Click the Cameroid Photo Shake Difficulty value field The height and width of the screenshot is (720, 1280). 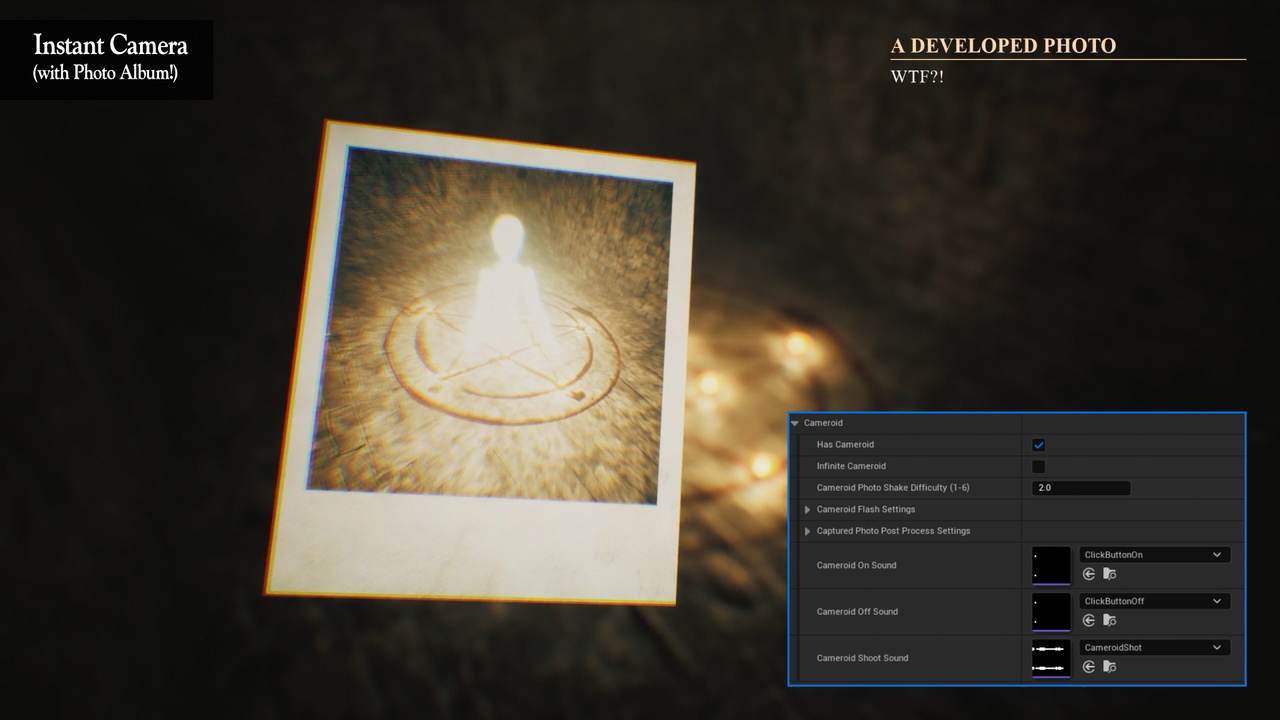pos(1080,487)
